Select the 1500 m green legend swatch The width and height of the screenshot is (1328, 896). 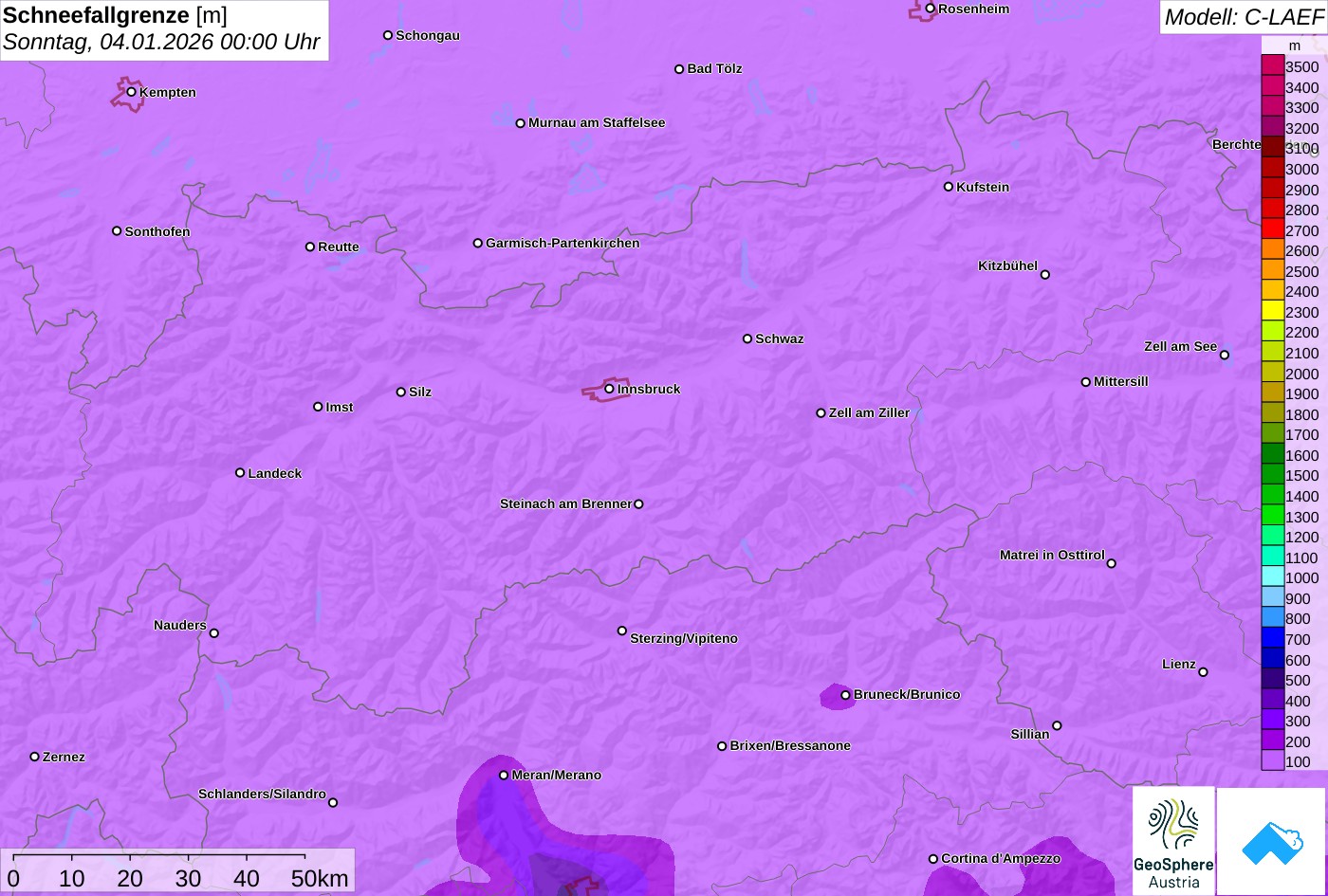tap(1272, 474)
